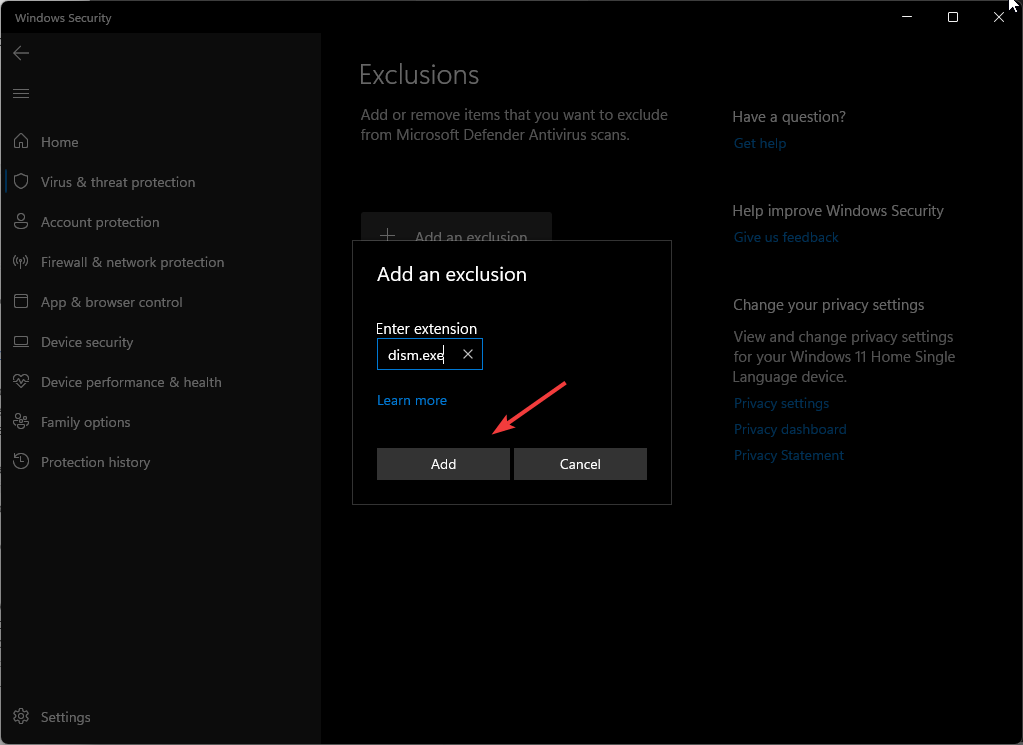Minimize the Windows Security window

coord(907,17)
